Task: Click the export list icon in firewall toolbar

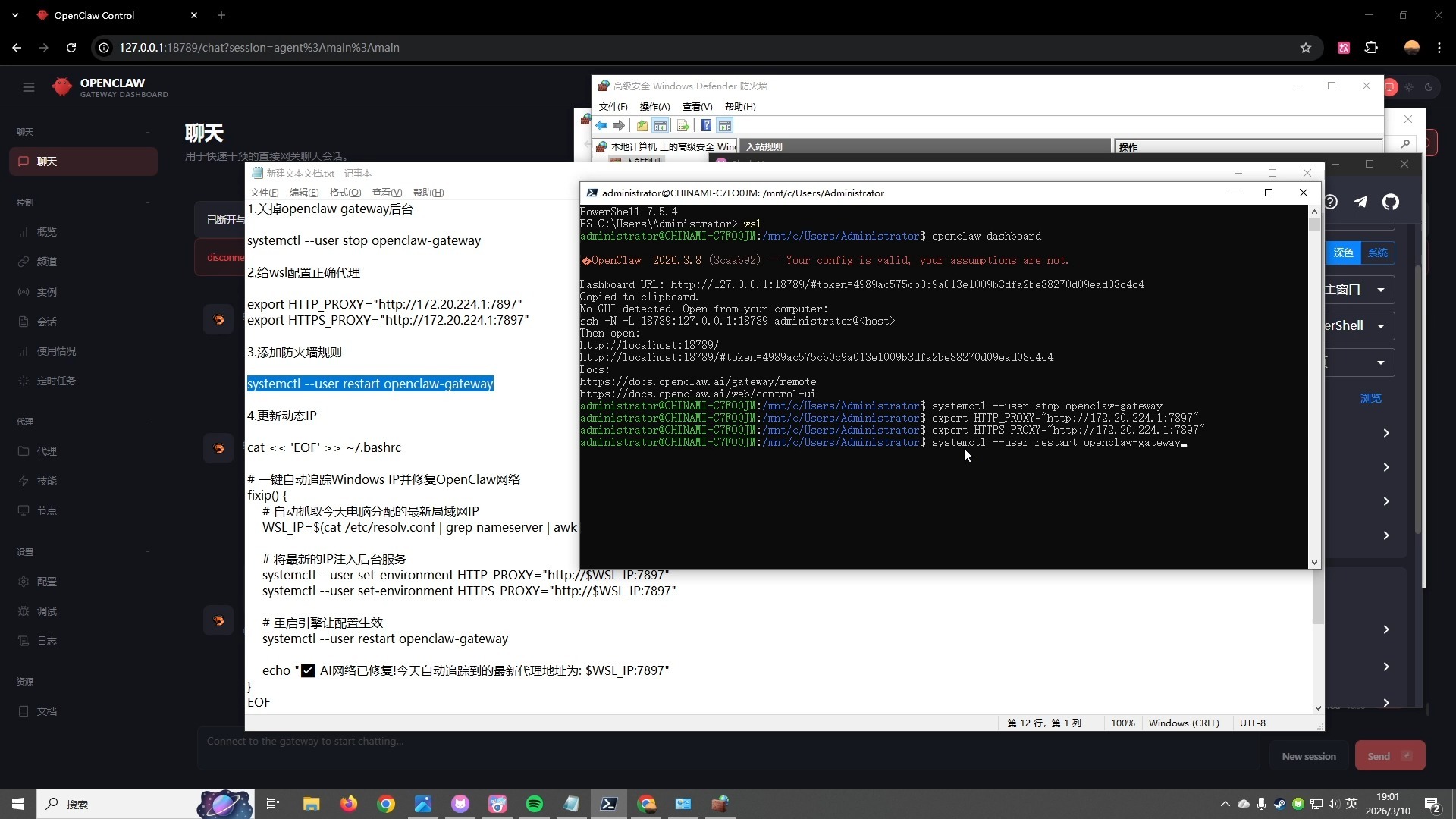Action: coord(682,126)
